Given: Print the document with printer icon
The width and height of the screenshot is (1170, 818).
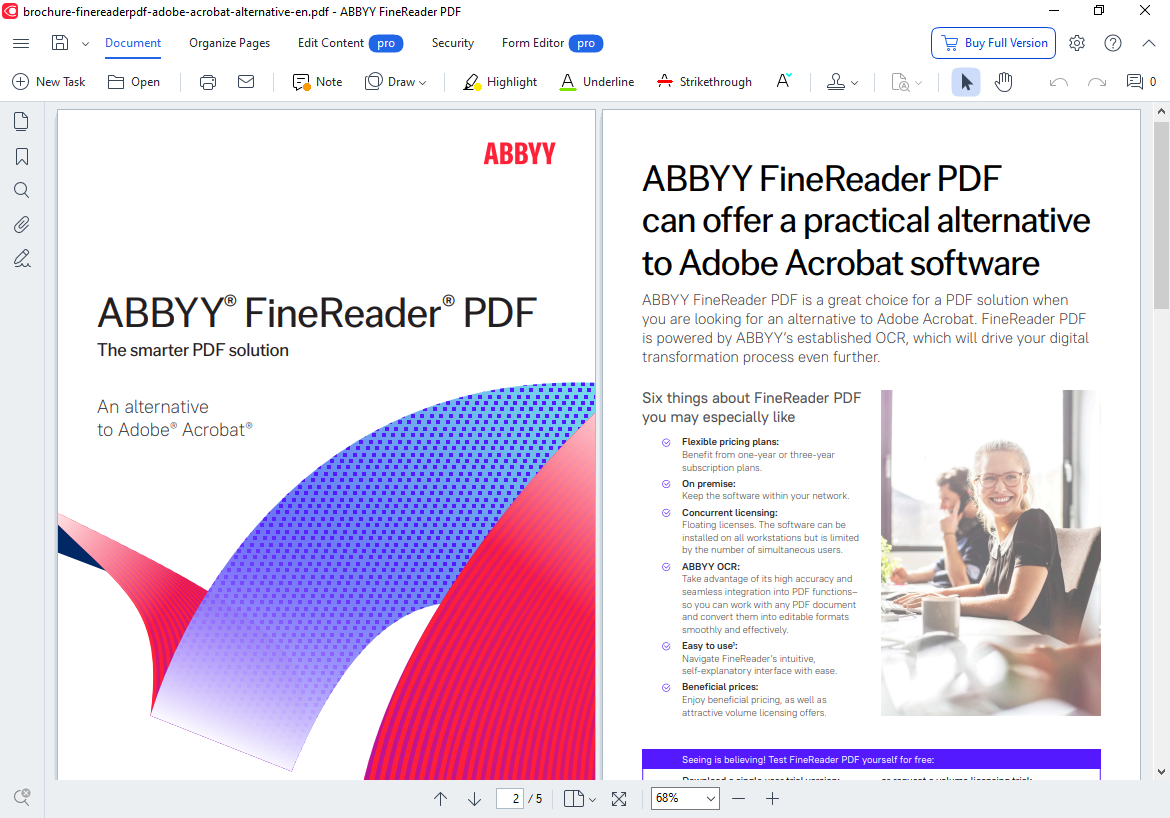Looking at the screenshot, I should point(208,82).
